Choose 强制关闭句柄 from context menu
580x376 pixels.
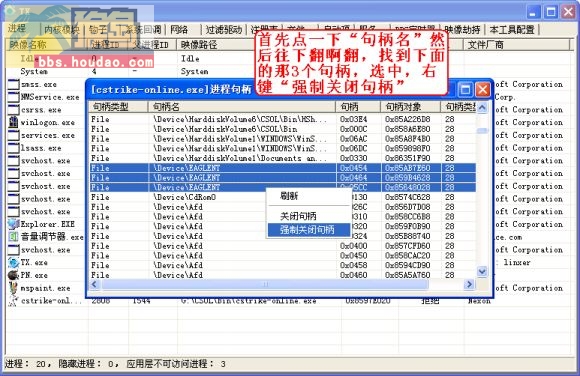307,229
